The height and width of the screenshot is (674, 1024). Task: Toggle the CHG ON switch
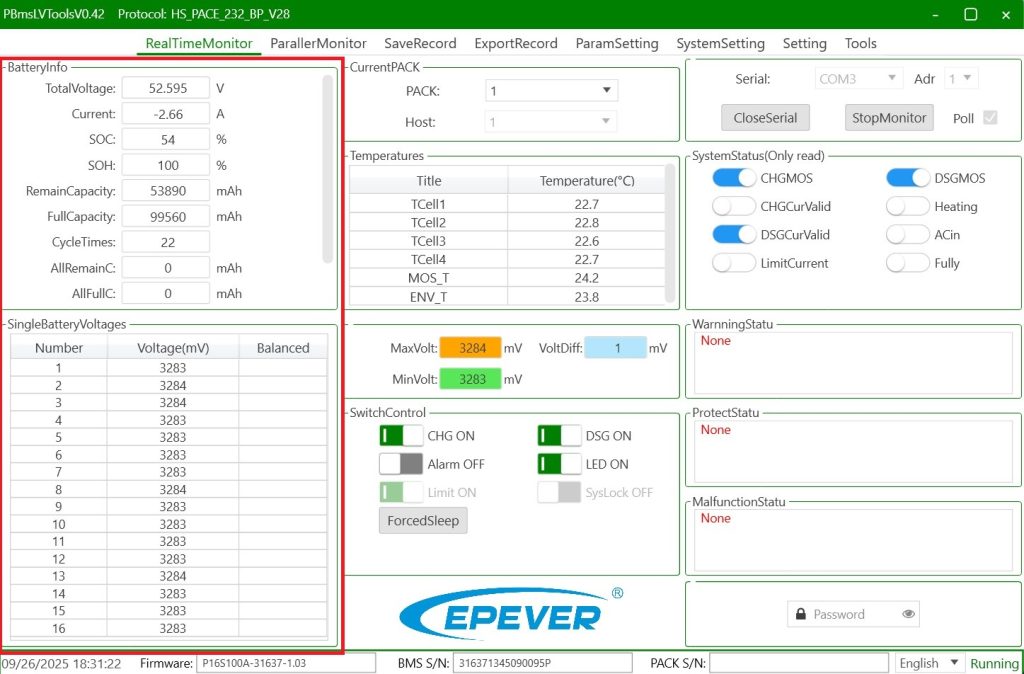point(400,436)
